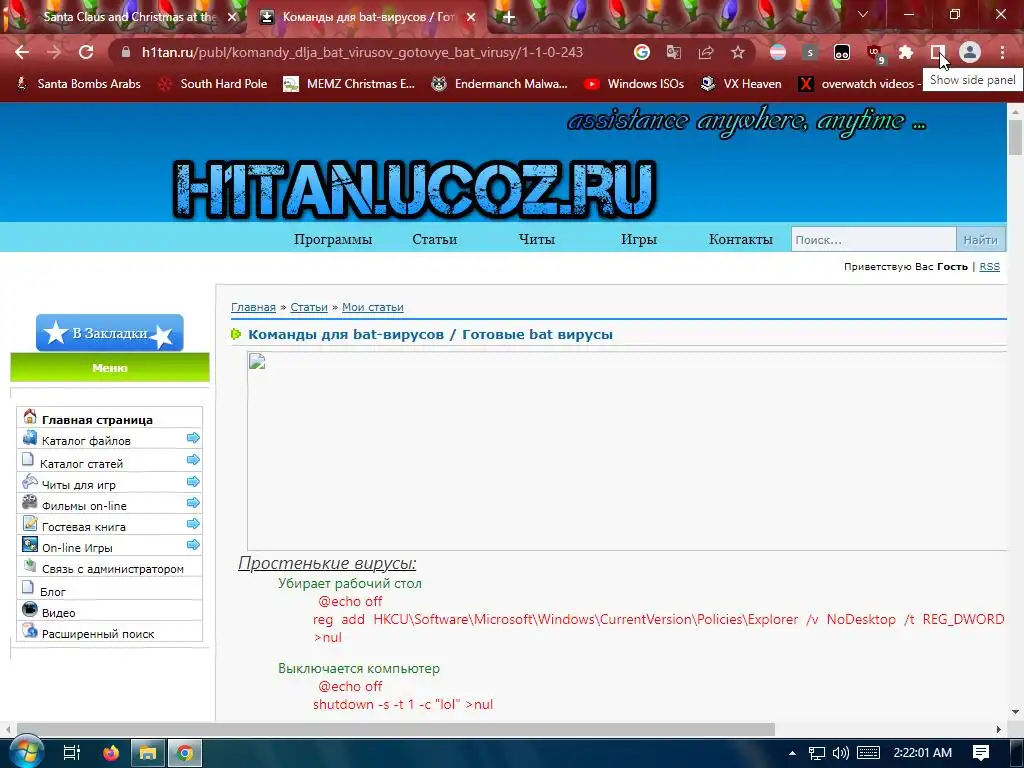Open Santa Bombs Arabs bookmark

(78, 84)
